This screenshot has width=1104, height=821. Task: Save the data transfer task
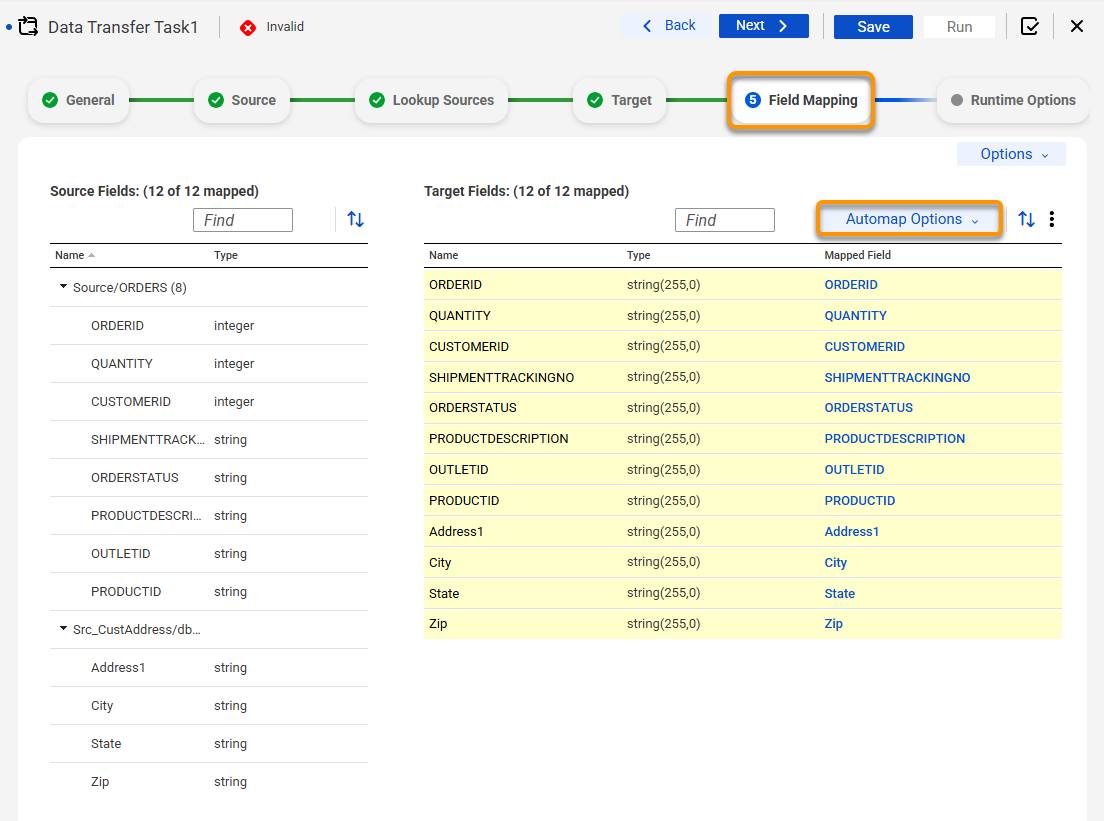(x=873, y=27)
